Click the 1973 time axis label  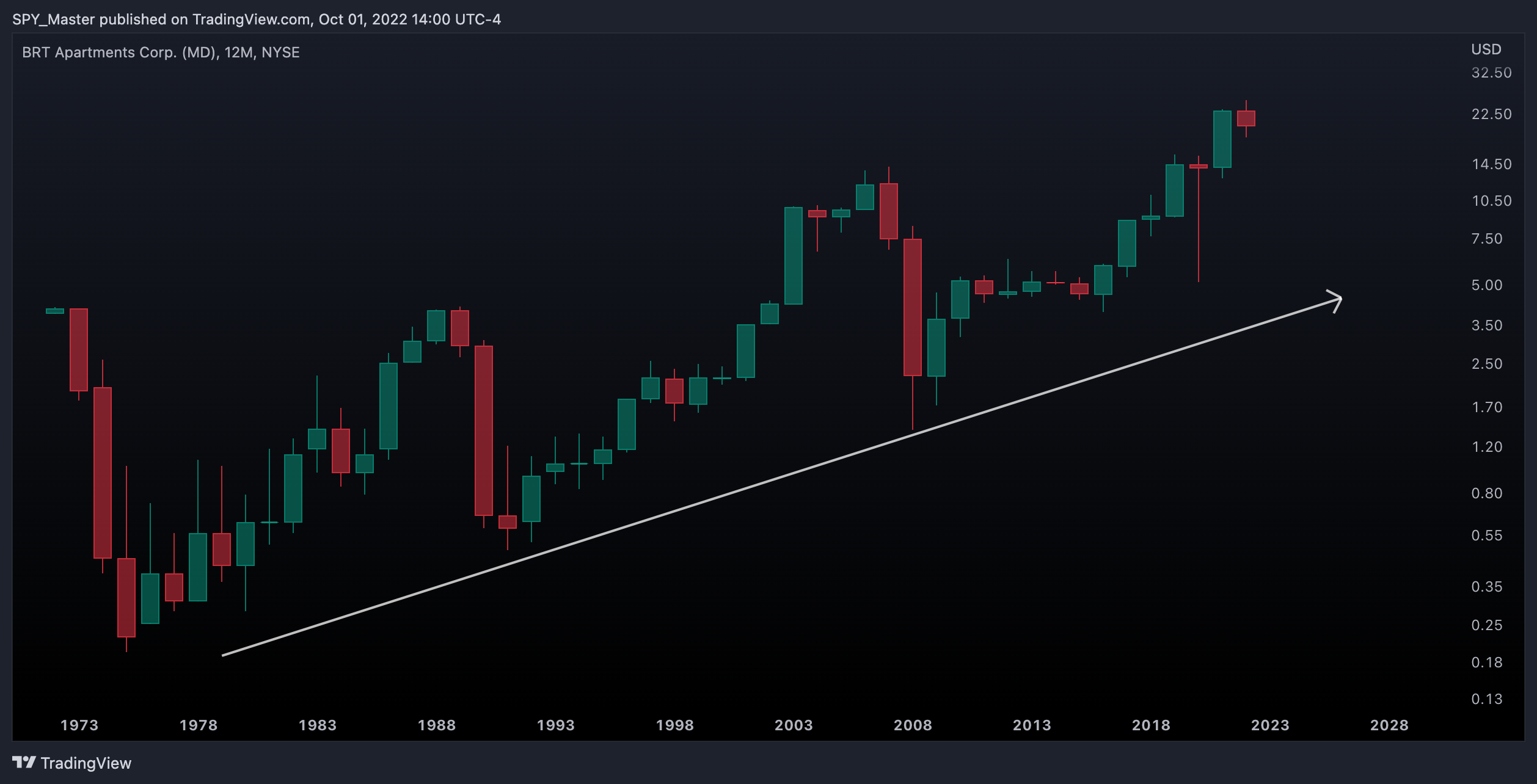pyautogui.click(x=79, y=725)
